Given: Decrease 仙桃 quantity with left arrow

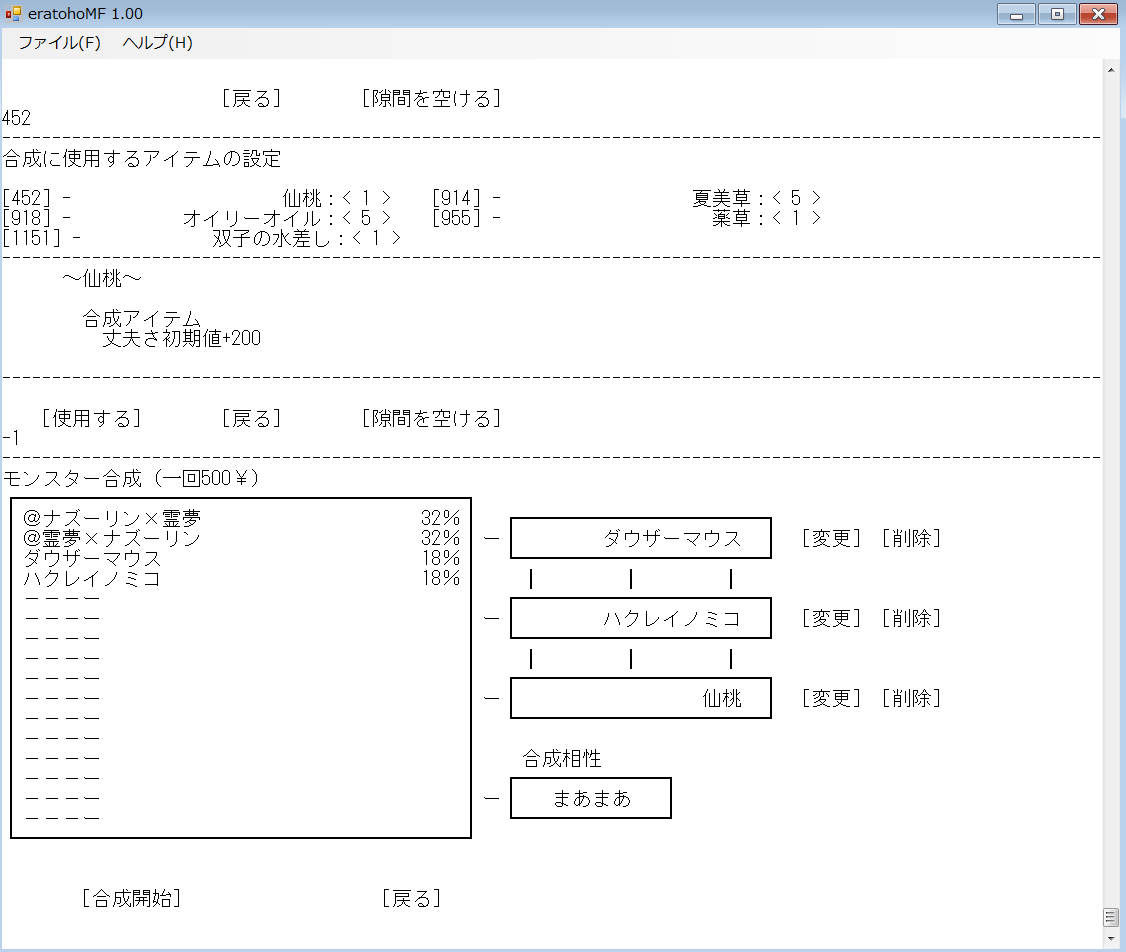Looking at the screenshot, I should point(347,197).
